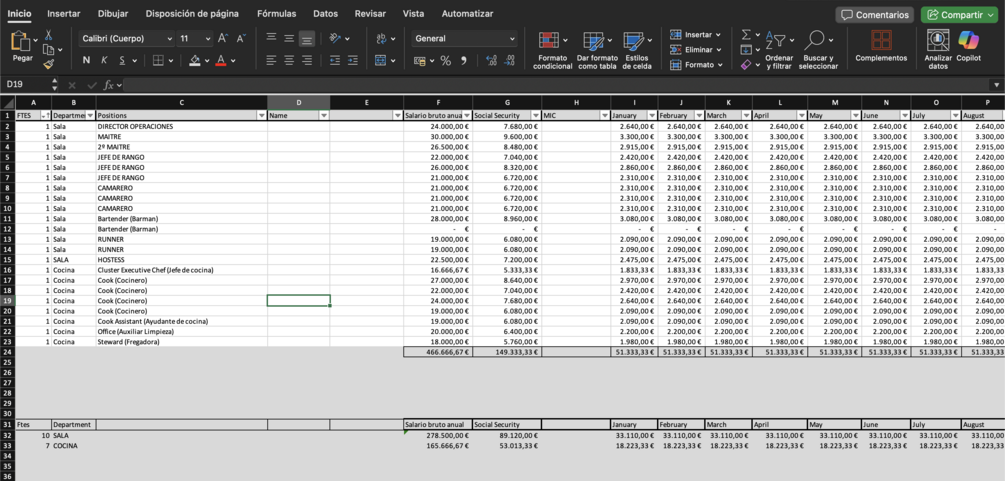Click the AutoSum sigma icon
1005x481 pixels.
[746, 35]
